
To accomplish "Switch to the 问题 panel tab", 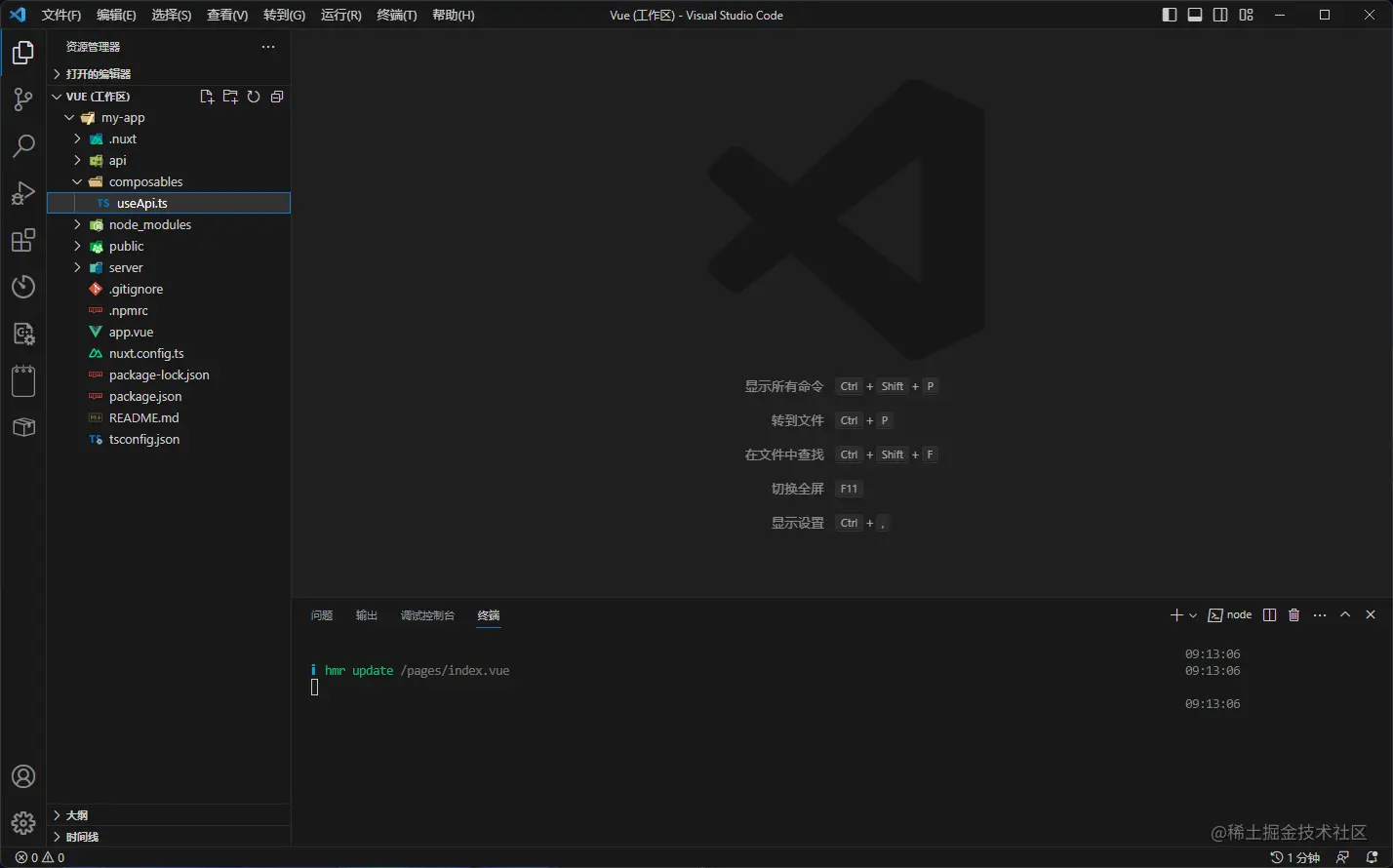I will coord(322,615).
